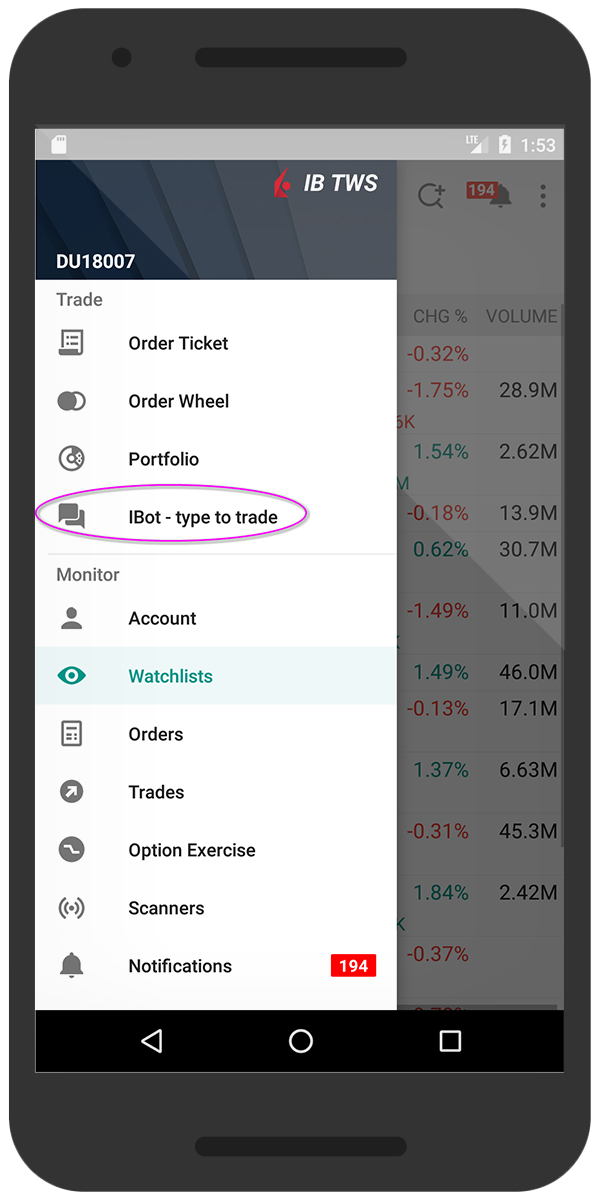This screenshot has width=600, height=1202.
Task: Select the Scanners broadcast icon
Action: pyautogui.click(x=71, y=907)
